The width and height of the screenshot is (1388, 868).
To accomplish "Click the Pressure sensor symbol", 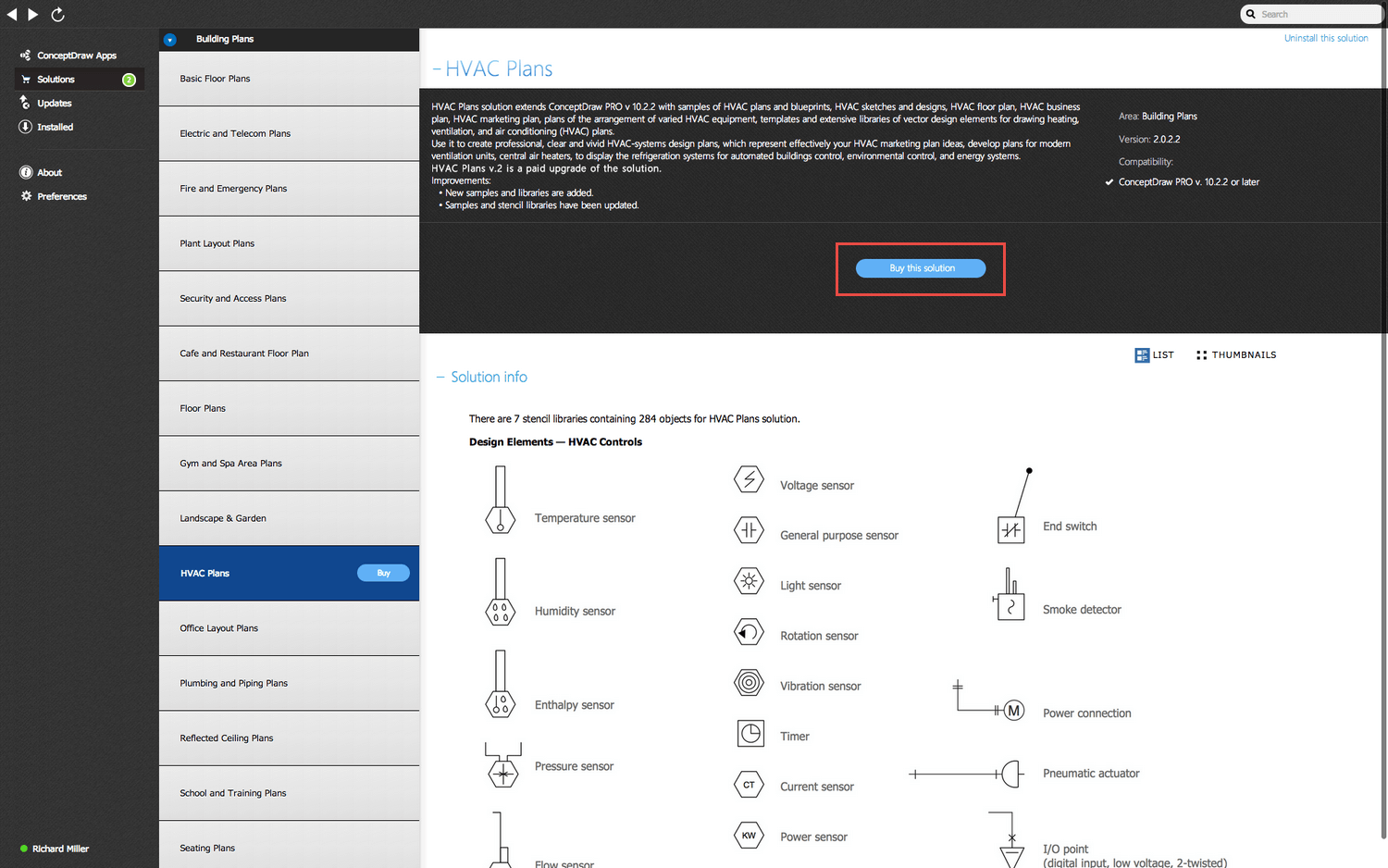I will click(x=503, y=765).
